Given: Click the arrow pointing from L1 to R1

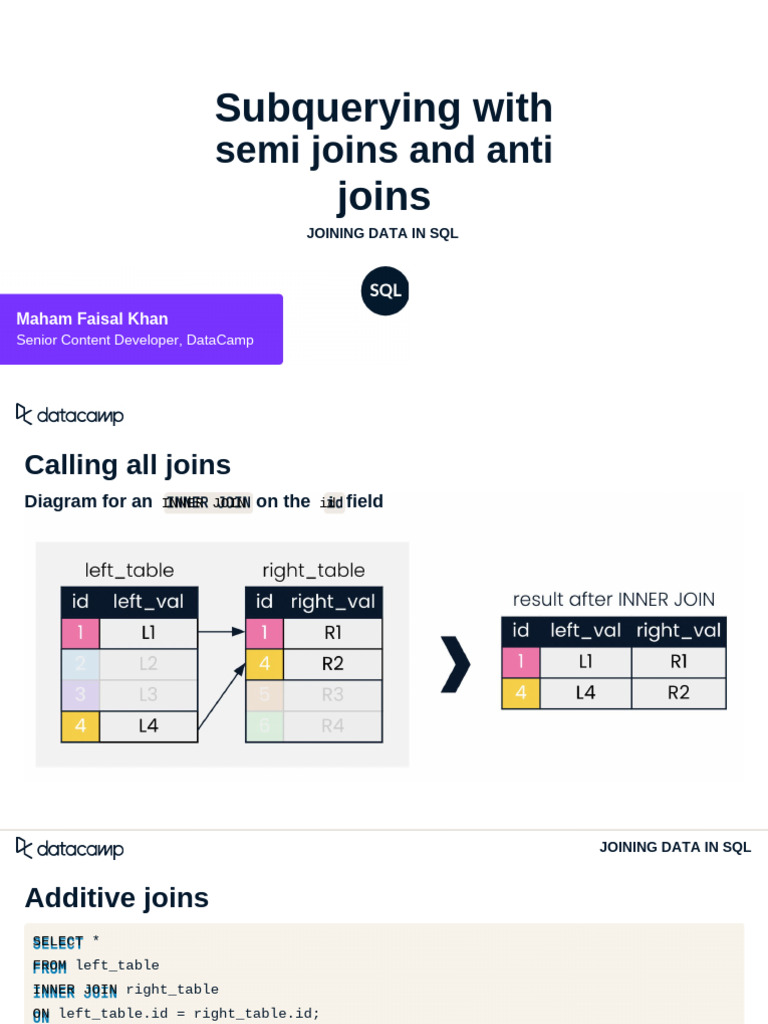Looking at the screenshot, I should (x=221, y=632).
